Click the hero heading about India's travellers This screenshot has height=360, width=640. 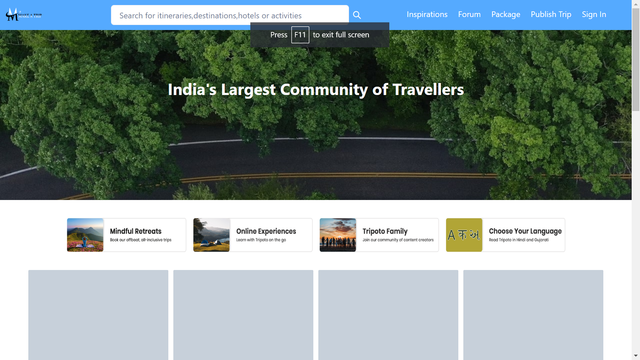coord(316,89)
